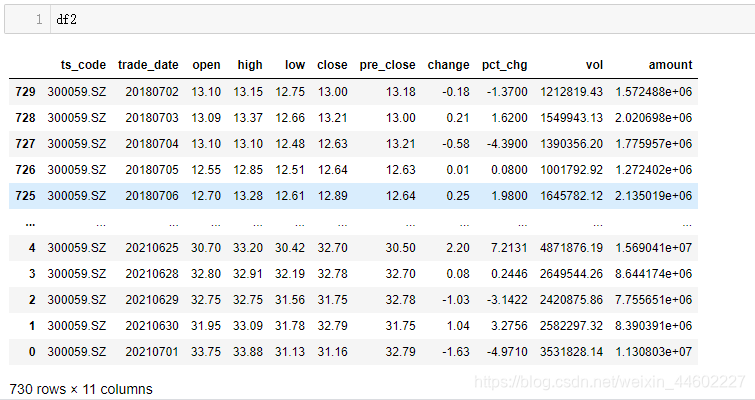Click trade date 20180702
This screenshot has height=400, width=755.
(152, 91)
